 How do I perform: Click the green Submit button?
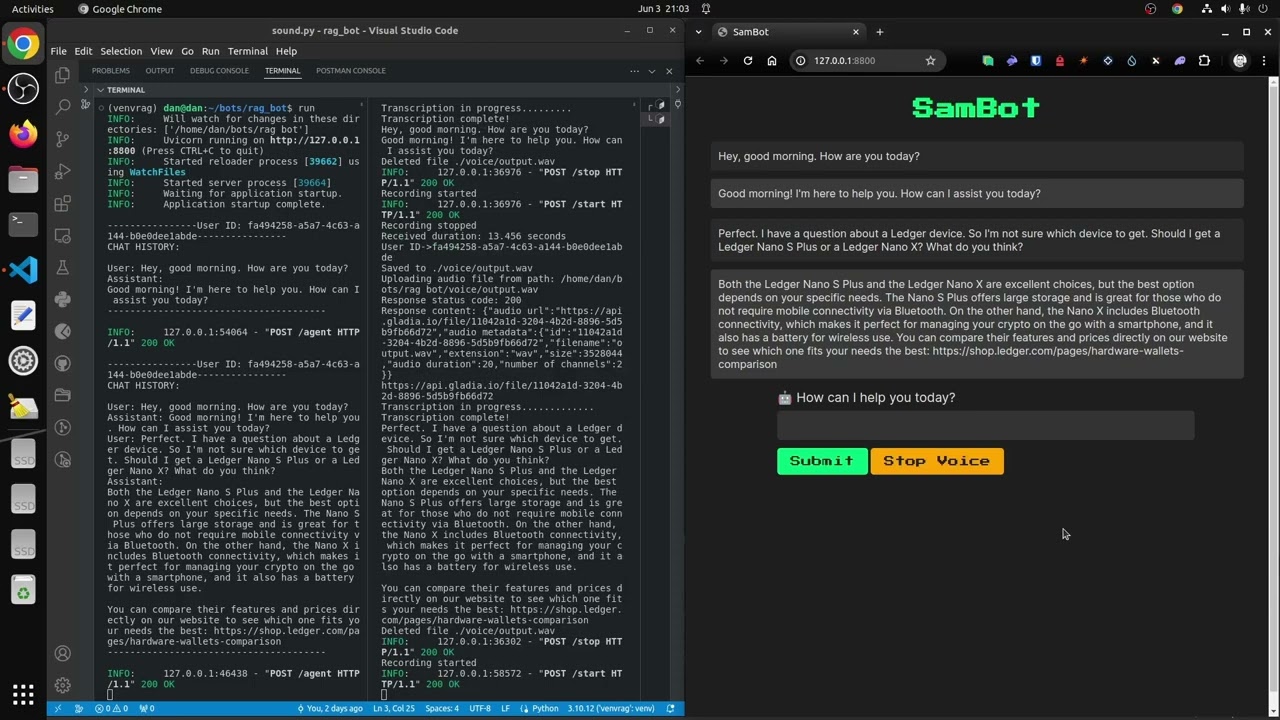point(822,461)
